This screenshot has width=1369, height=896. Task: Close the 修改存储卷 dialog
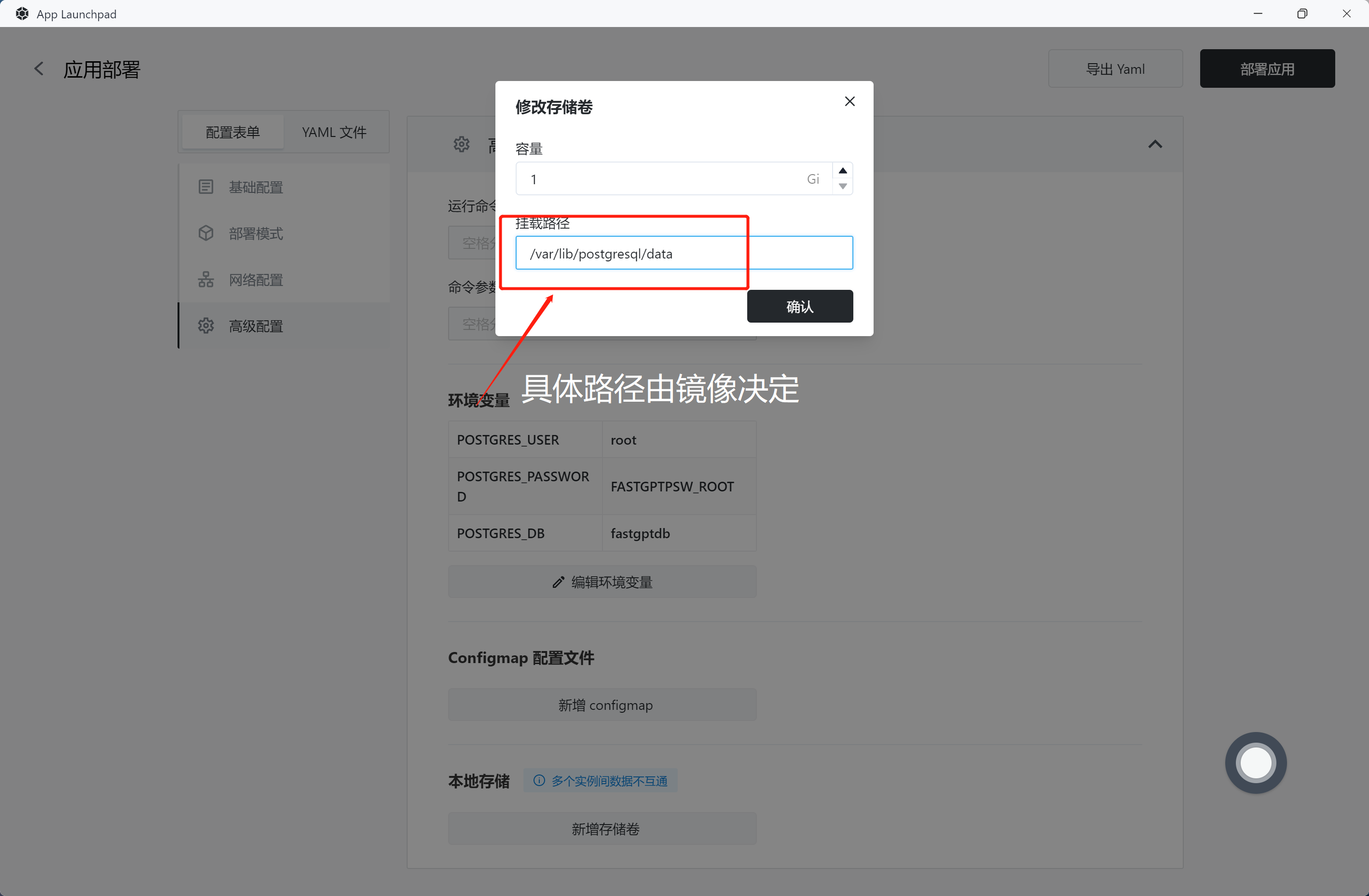pos(849,101)
